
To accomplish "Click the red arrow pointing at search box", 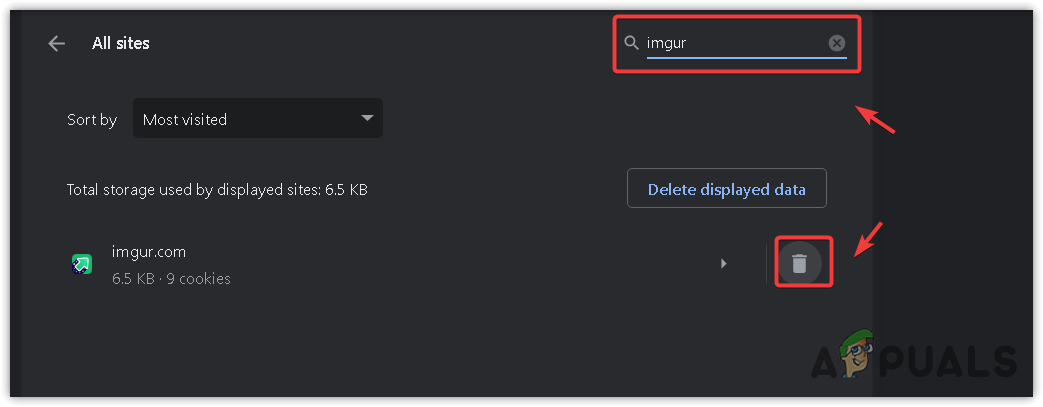I will 873,119.
